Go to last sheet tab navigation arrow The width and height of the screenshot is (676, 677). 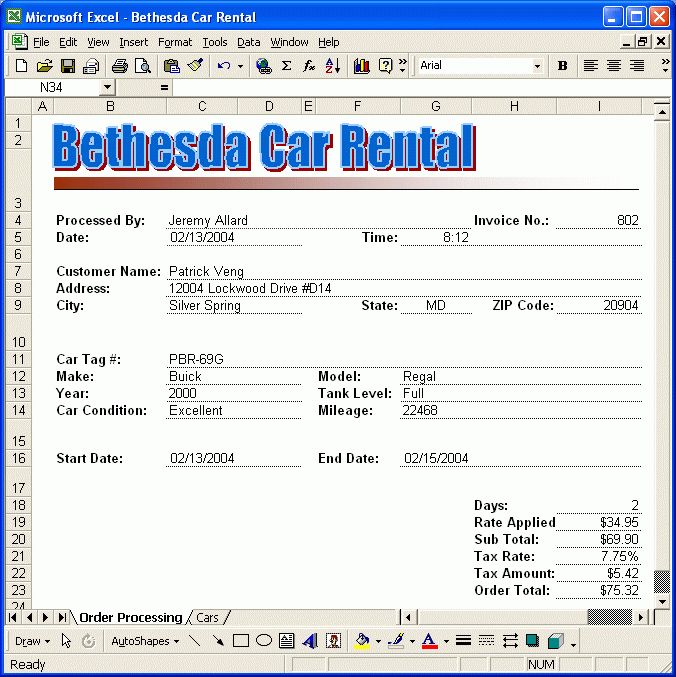click(x=62, y=618)
